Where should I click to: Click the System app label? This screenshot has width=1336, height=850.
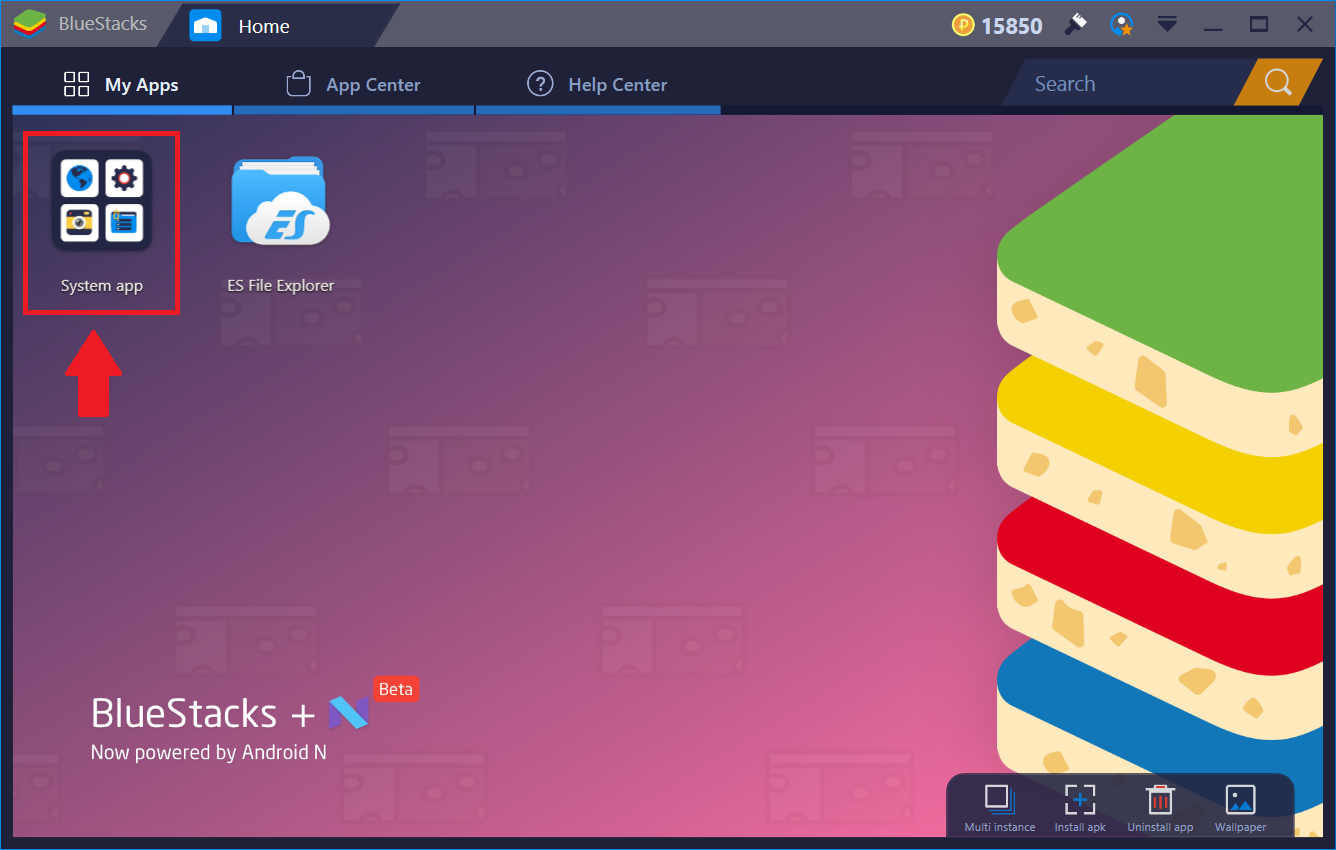[102, 286]
